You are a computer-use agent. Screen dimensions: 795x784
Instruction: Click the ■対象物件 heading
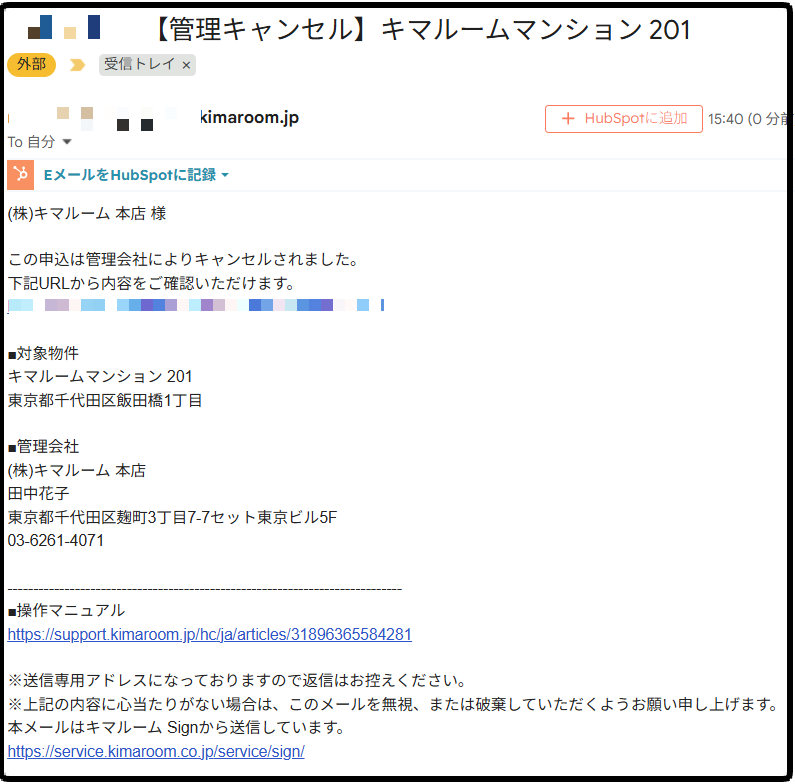pos(44,353)
